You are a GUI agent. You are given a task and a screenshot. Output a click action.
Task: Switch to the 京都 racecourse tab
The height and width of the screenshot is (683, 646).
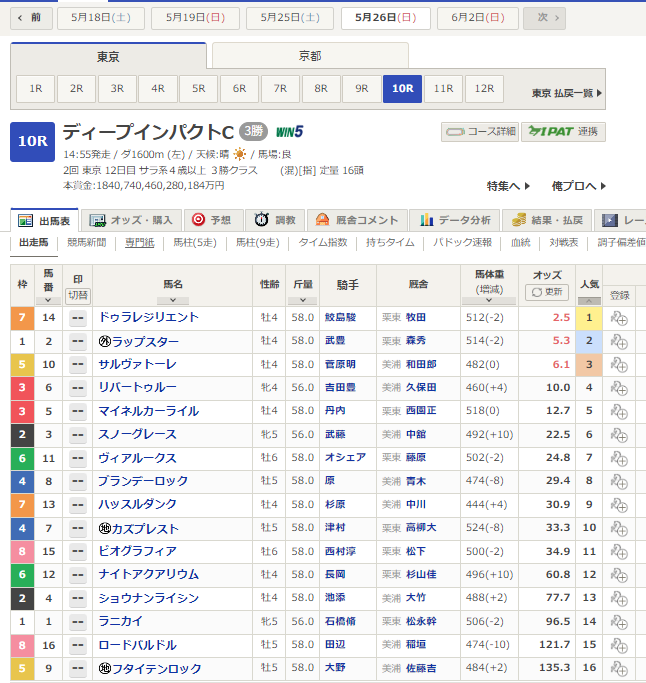coord(309,57)
